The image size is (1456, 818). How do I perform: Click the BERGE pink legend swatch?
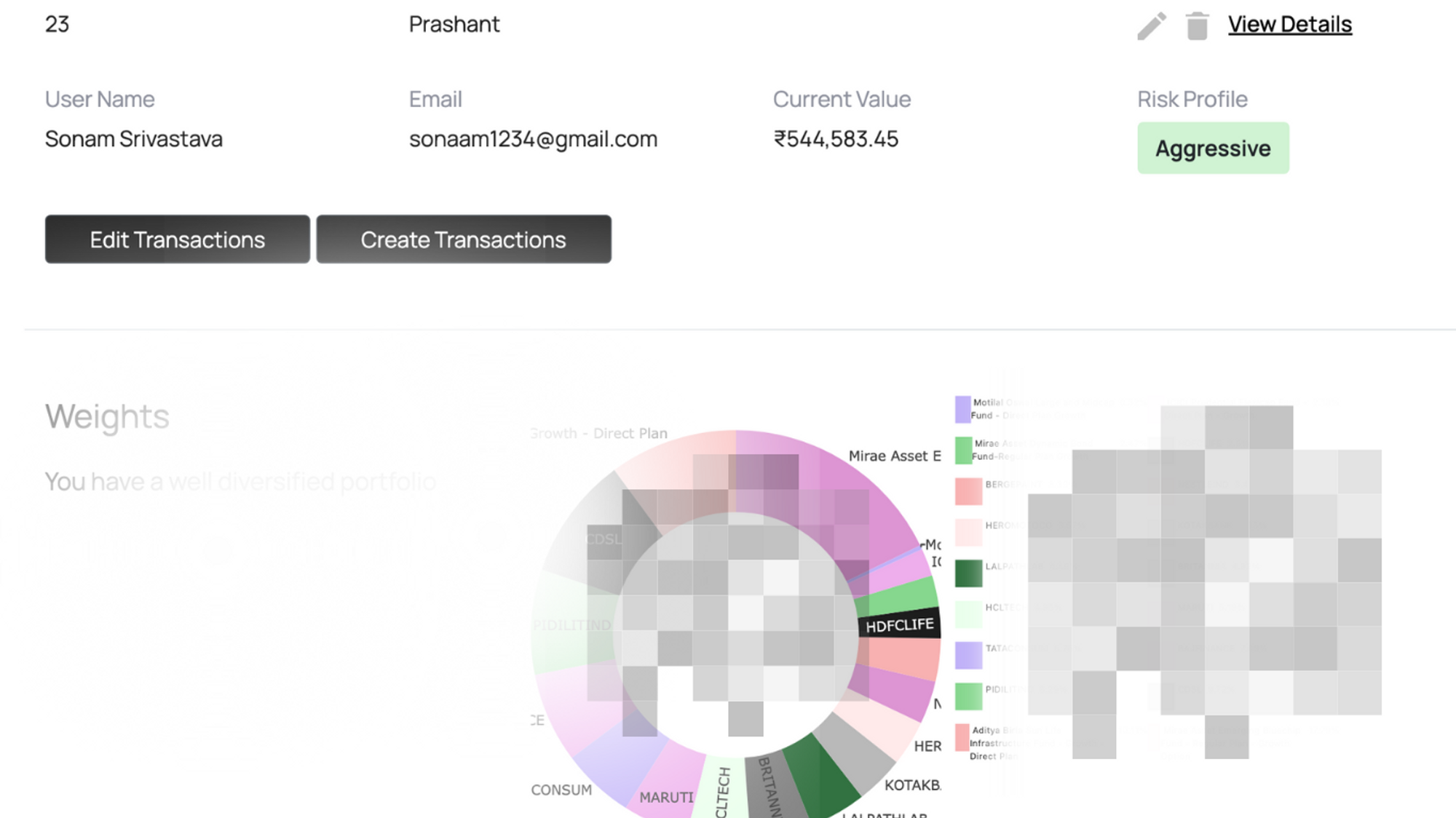point(968,491)
